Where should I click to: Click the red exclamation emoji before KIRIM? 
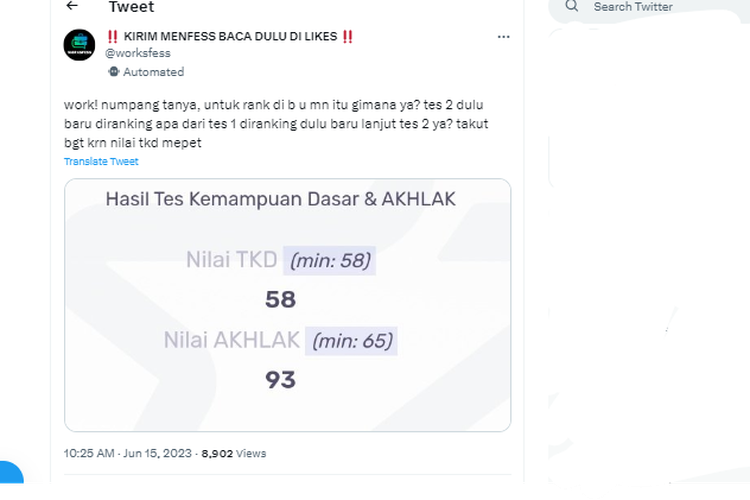click(112, 36)
